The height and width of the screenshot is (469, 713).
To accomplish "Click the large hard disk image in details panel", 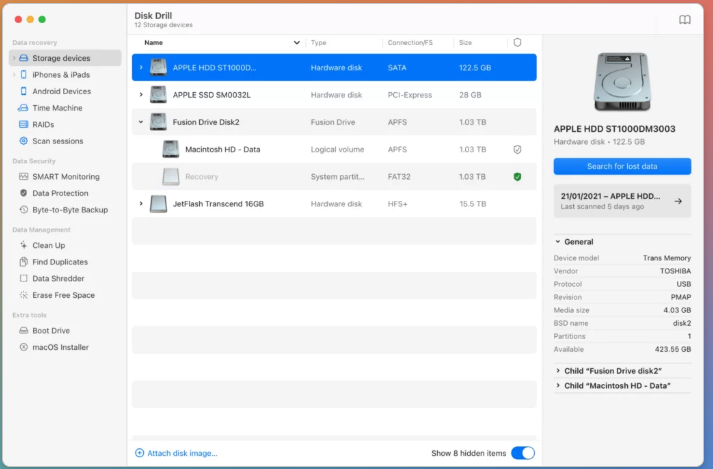I will point(622,81).
